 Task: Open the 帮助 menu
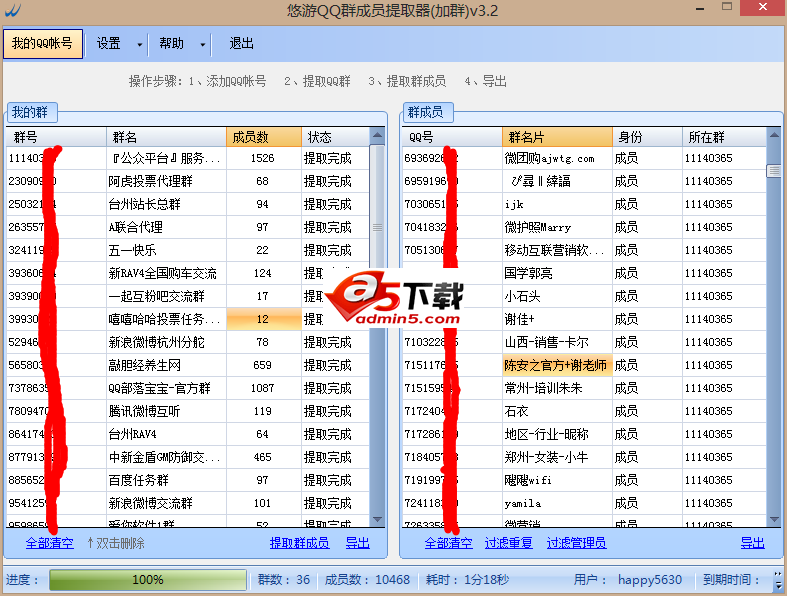[172, 44]
